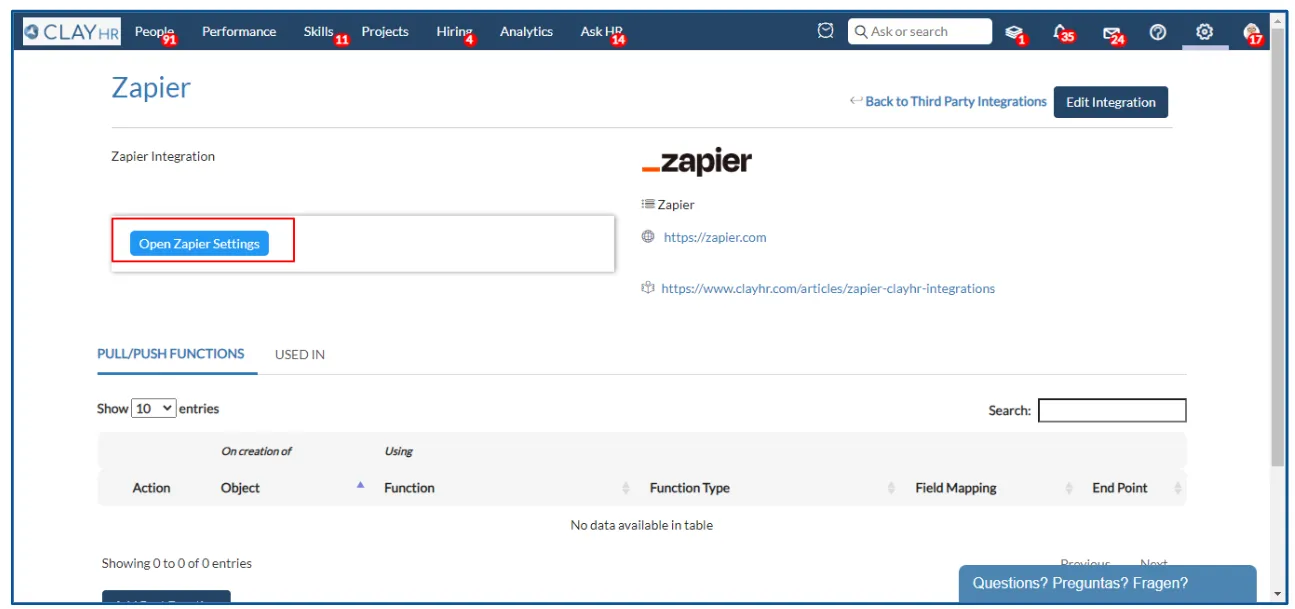Open the zapier-clayhr-integrations article link
Viewport: 1295px width, 609px height.
828,288
